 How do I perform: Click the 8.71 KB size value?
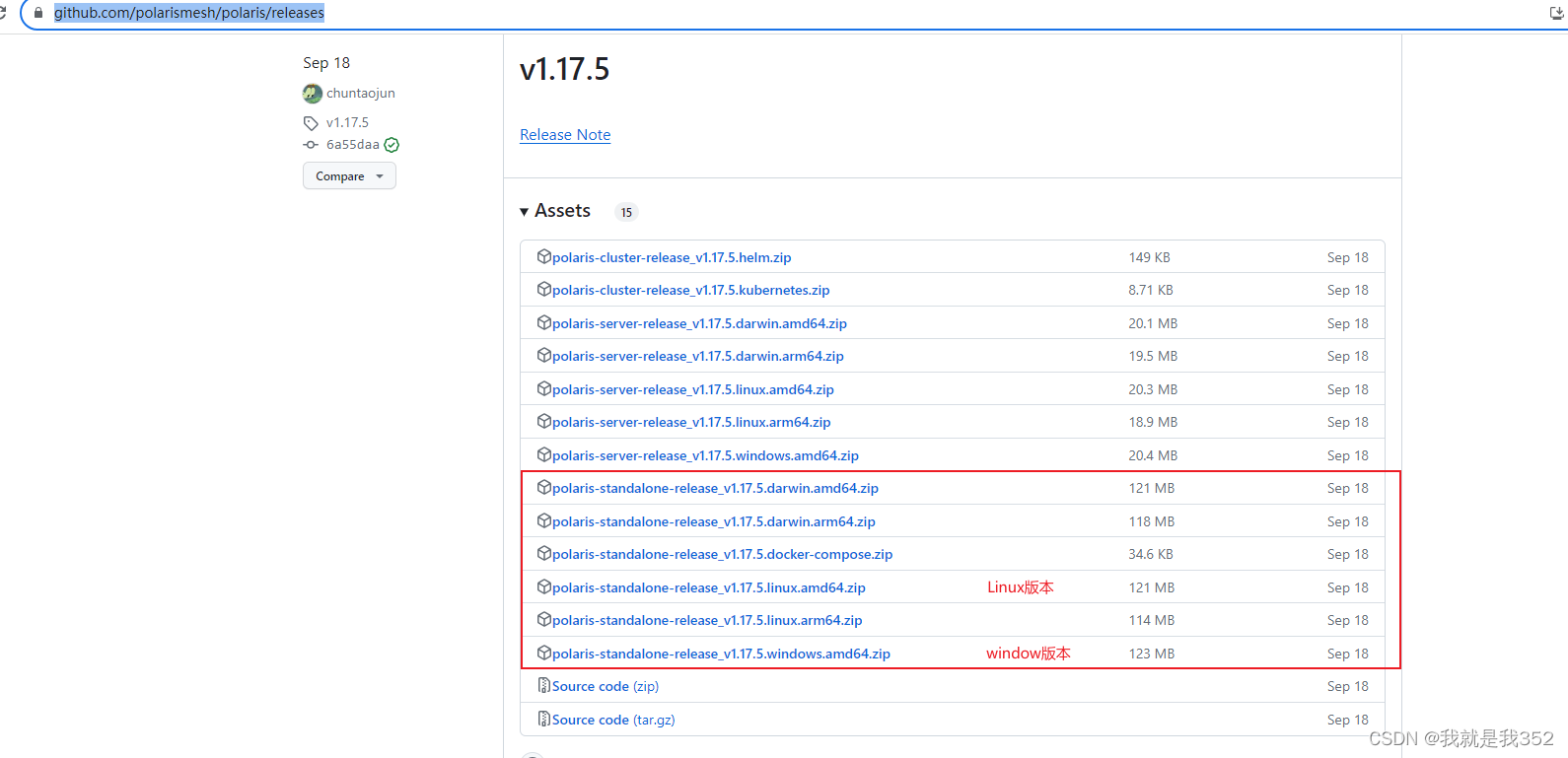(1151, 290)
